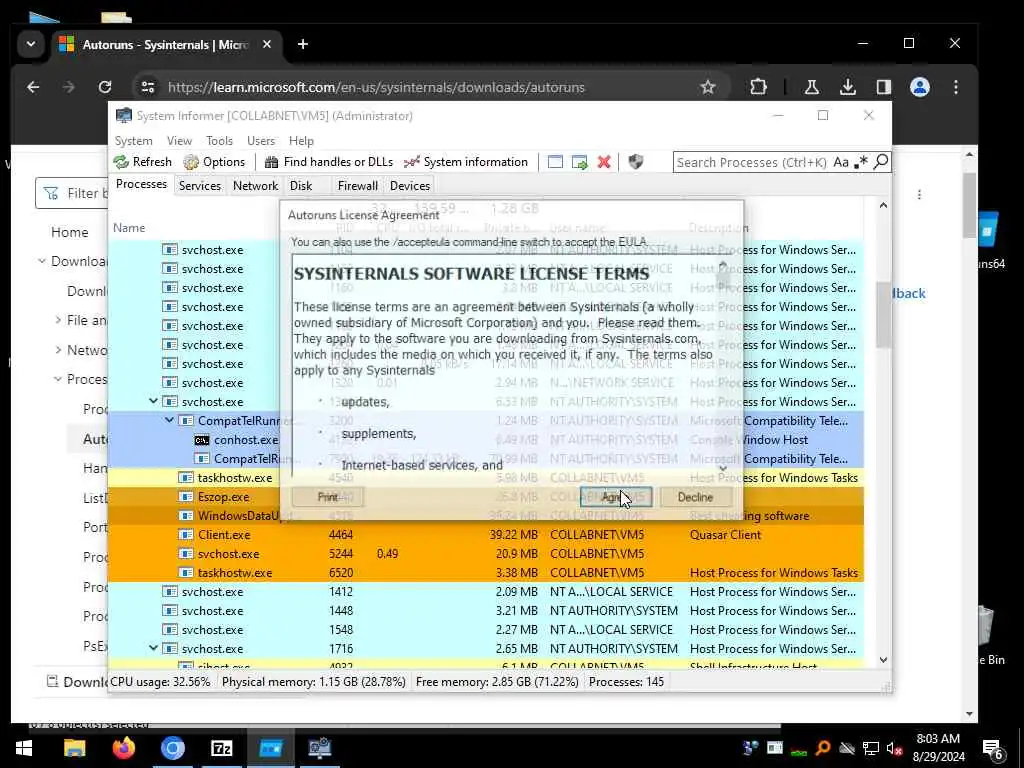Click the Print button in license dialog

pyautogui.click(x=328, y=498)
